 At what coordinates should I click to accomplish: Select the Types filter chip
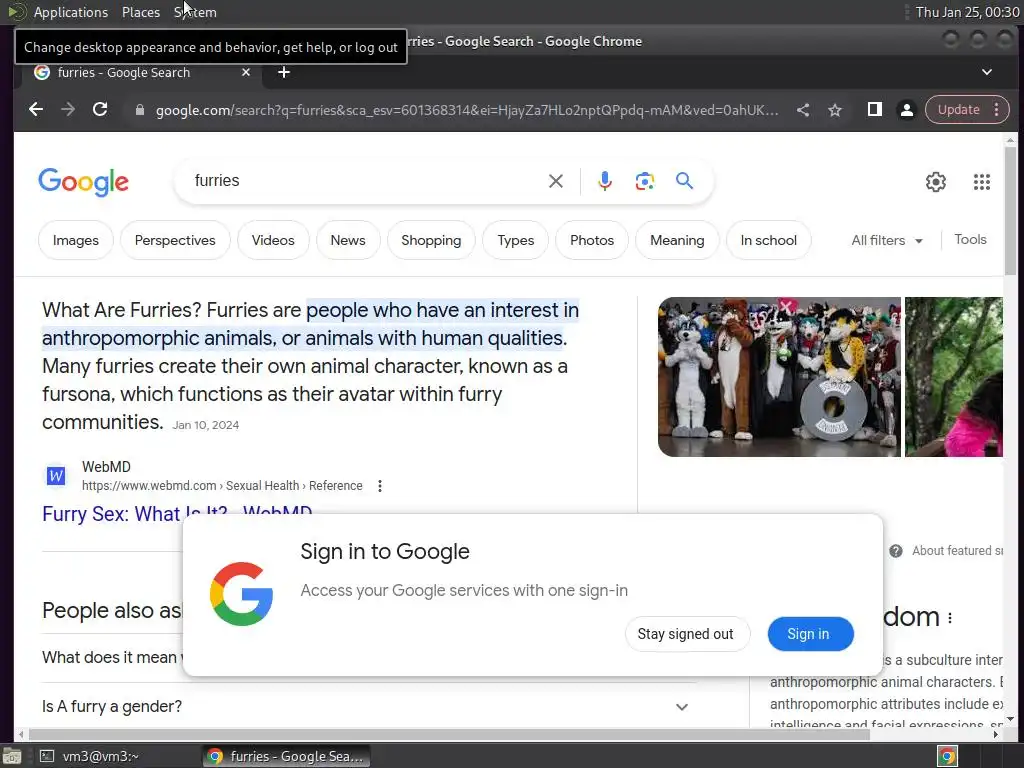click(x=515, y=240)
